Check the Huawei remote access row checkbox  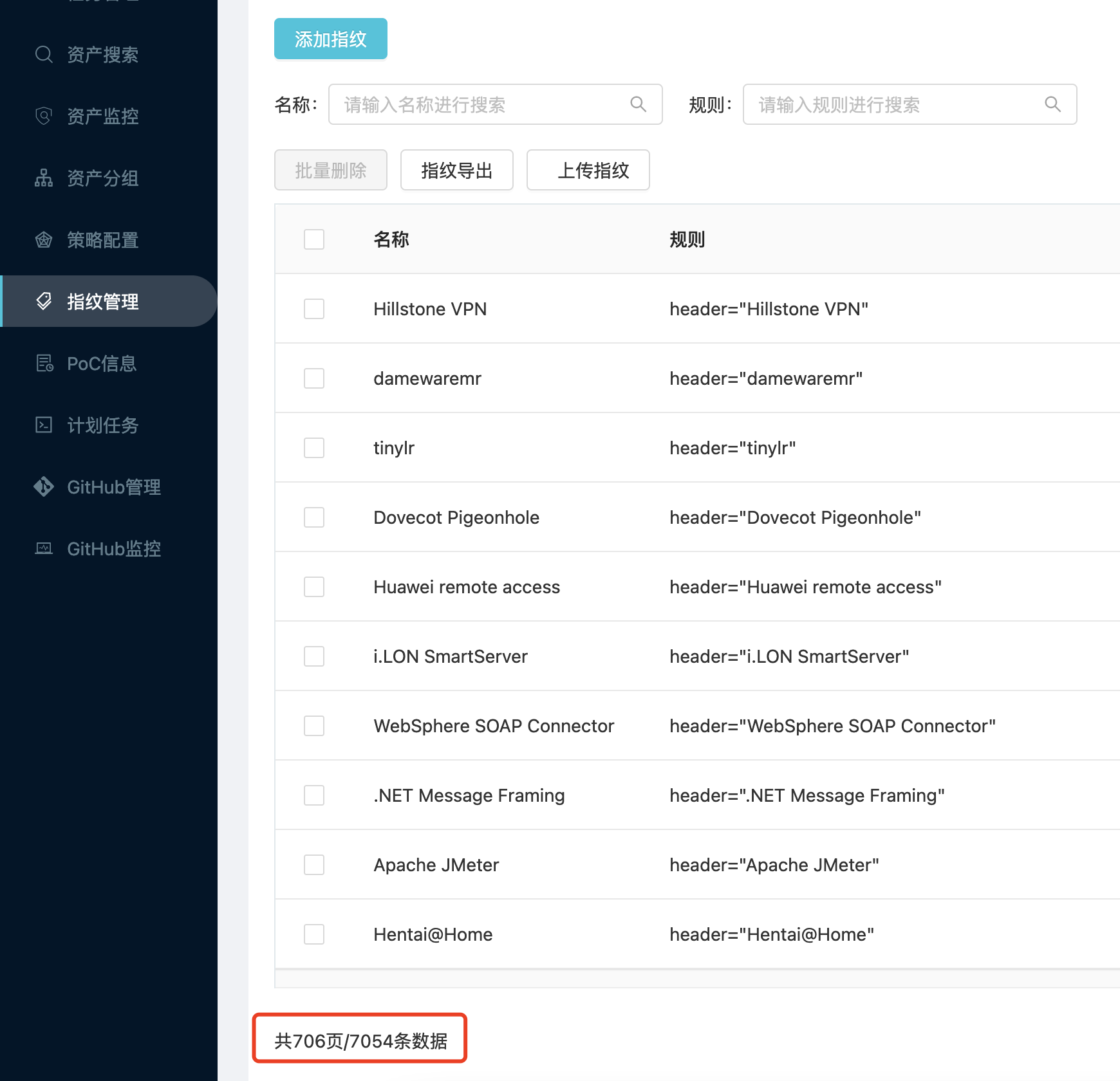(x=314, y=587)
